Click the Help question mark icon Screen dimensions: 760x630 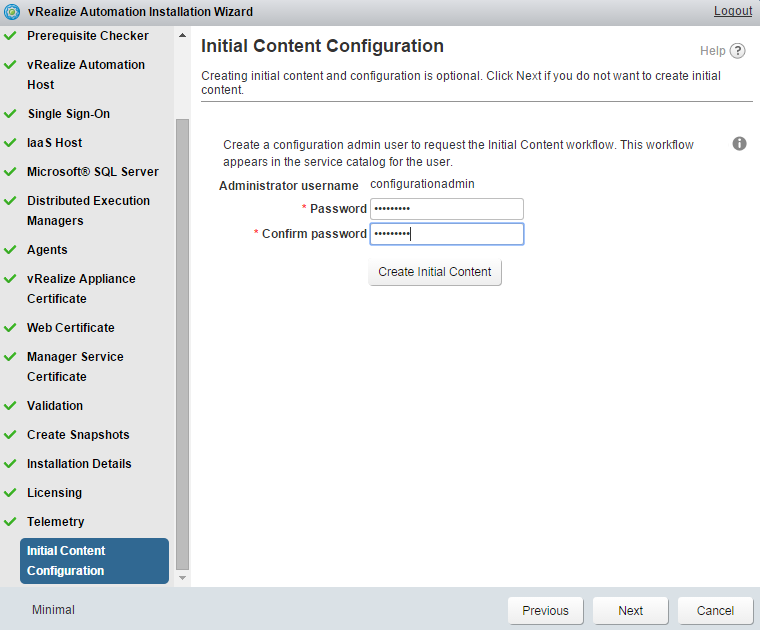[x=738, y=51]
